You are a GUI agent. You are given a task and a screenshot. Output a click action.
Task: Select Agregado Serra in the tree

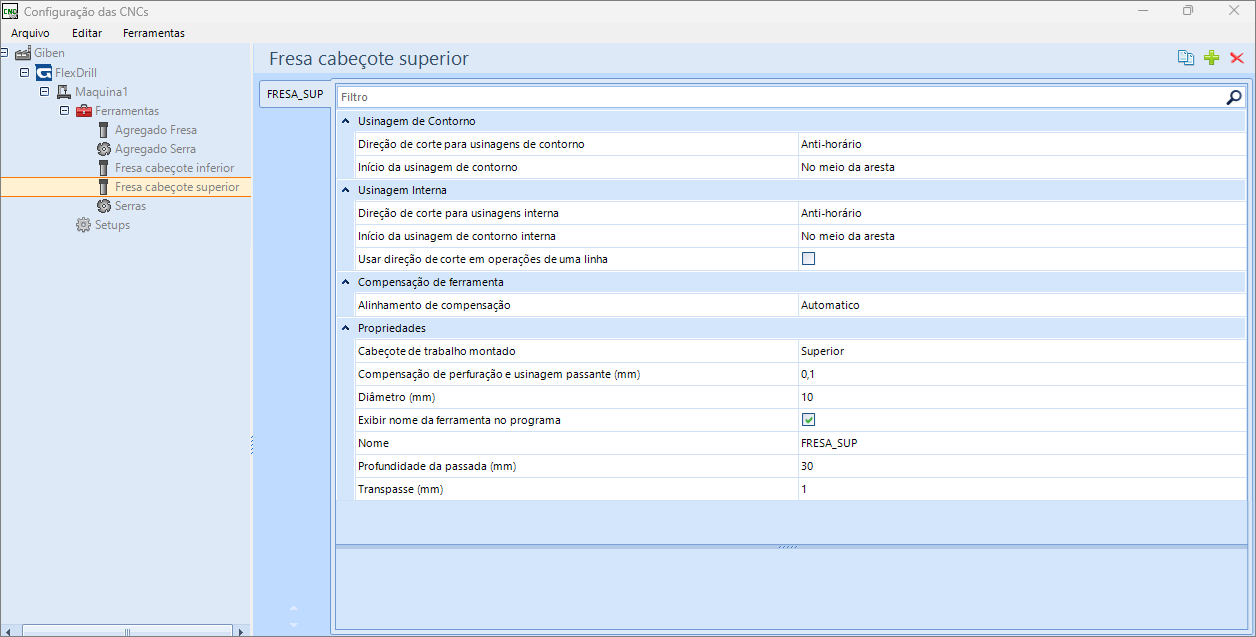coord(155,149)
